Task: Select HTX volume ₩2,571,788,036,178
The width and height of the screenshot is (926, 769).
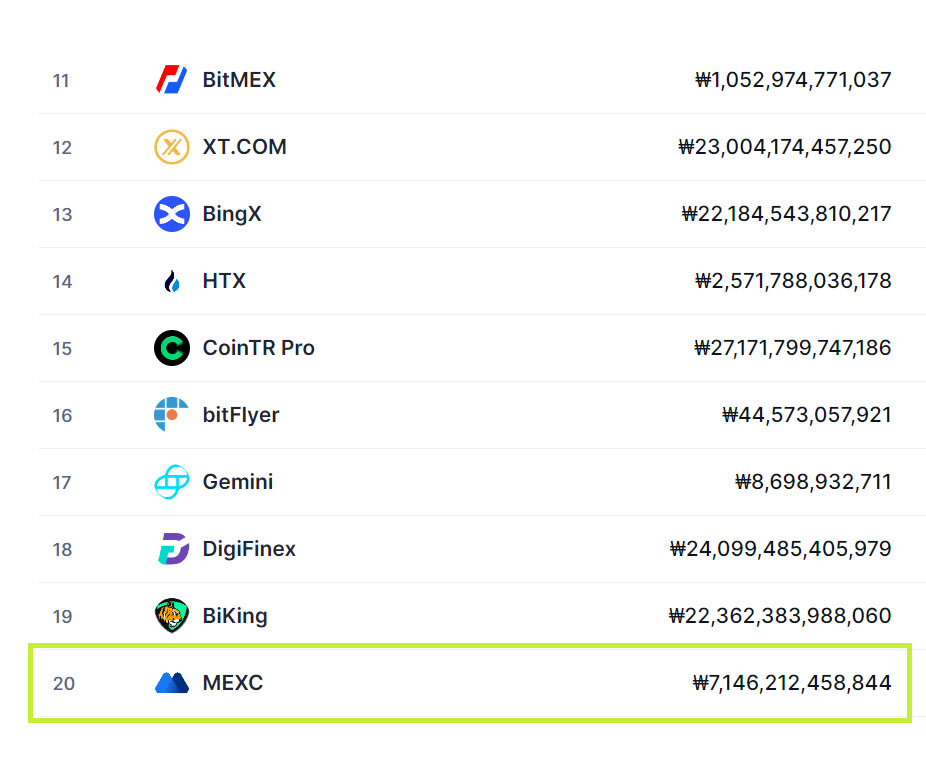Action: click(793, 281)
